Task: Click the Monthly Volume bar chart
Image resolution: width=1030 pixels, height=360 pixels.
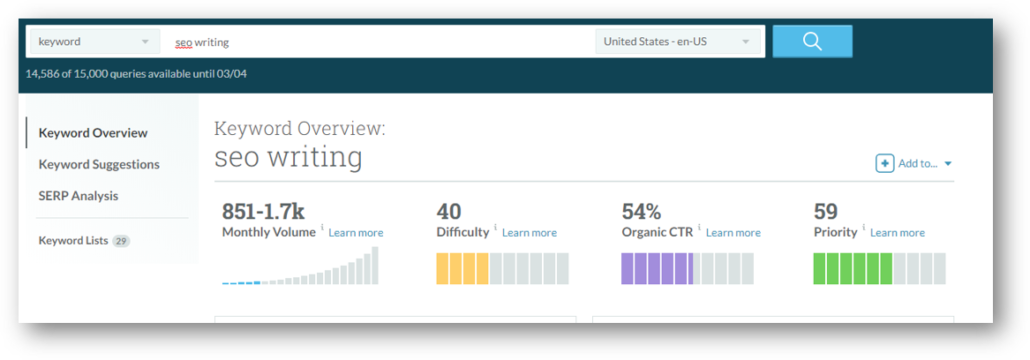Action: tap(300, 265)
